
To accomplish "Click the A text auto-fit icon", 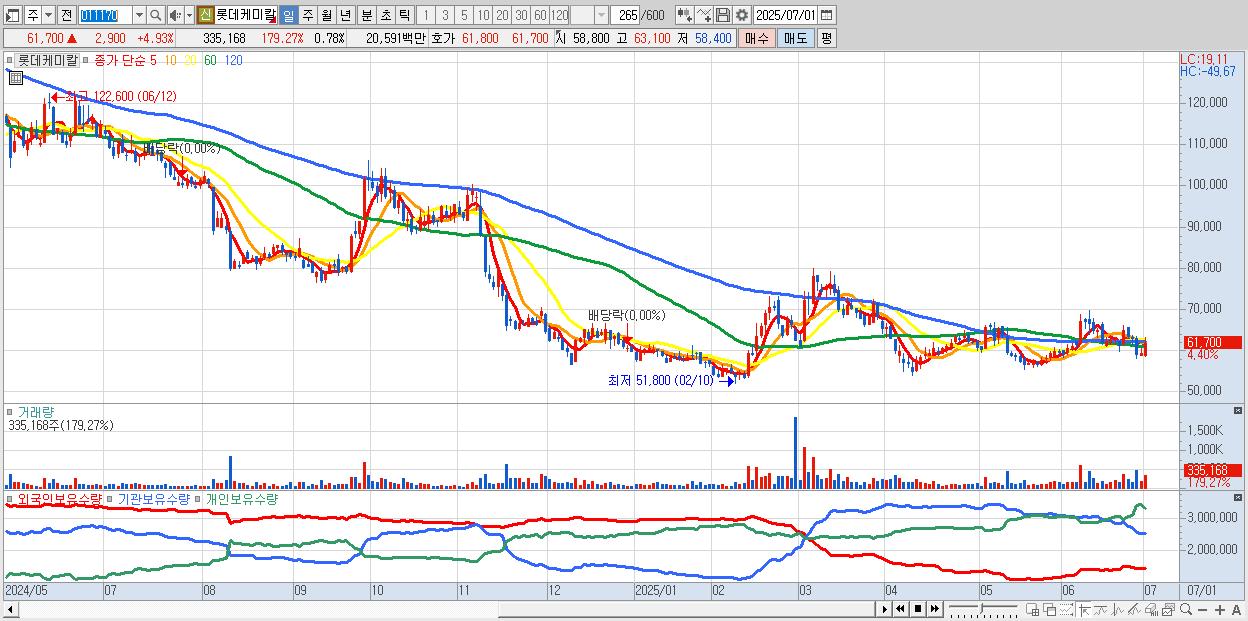I will click(1237, 610).
